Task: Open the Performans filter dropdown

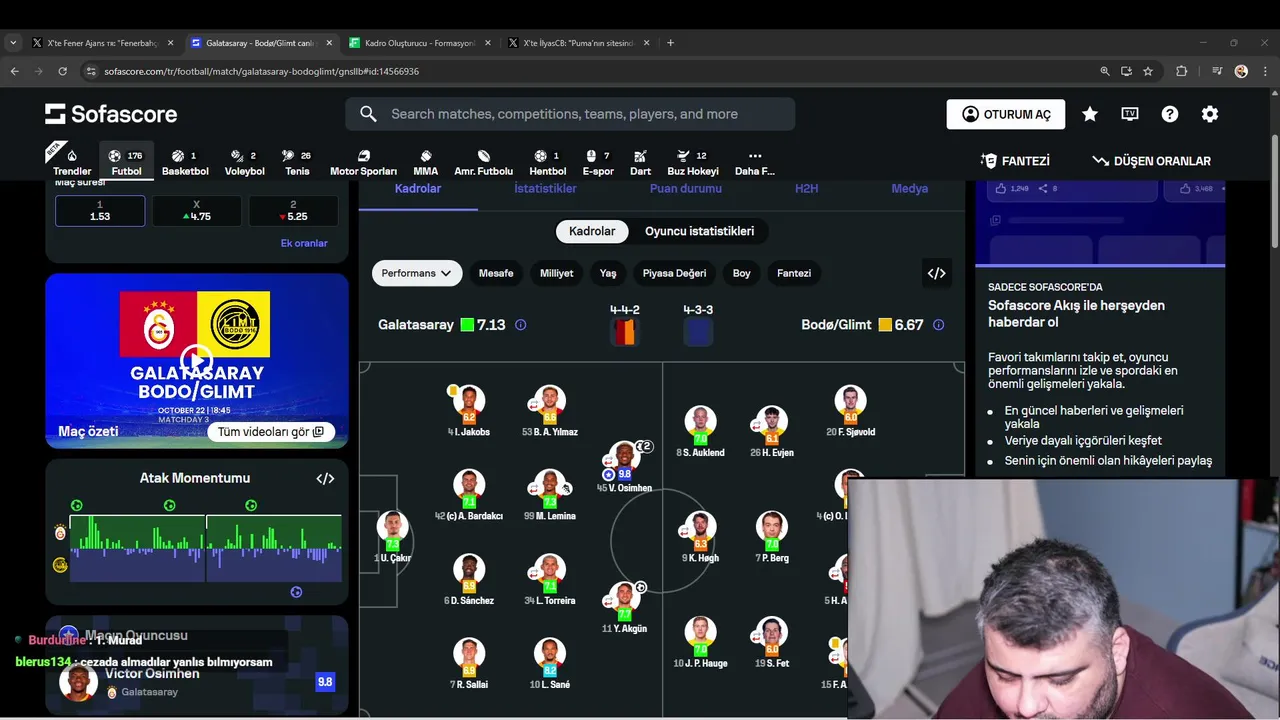Action: click(x=416, y=273)
